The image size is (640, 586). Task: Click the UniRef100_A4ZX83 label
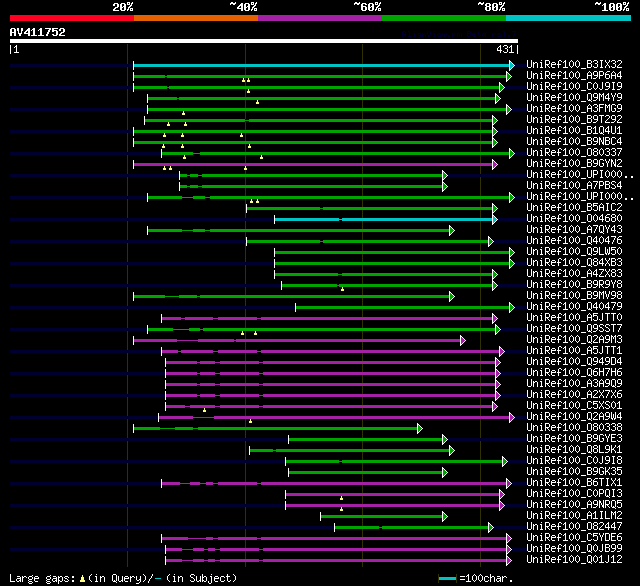(x=574, y=274)
